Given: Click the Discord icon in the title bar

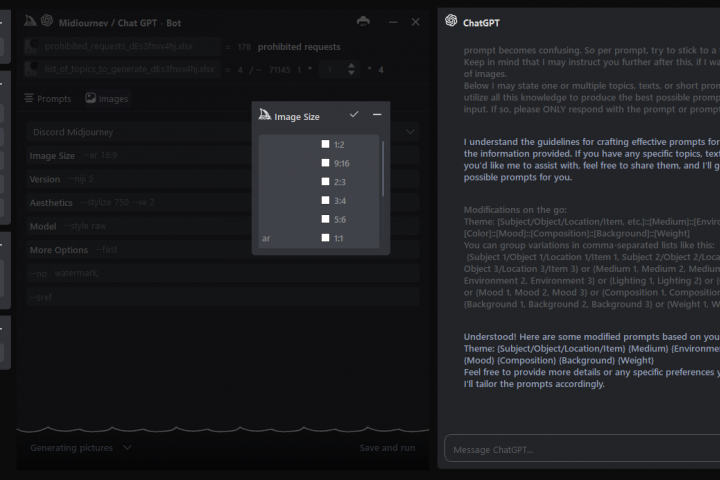Looking at the screenshot, I should coord(363,21).
